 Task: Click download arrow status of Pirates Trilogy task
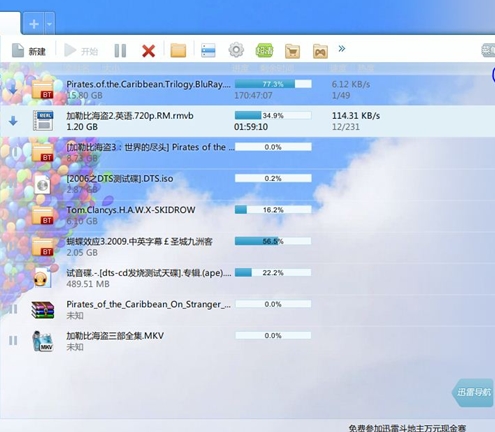coord(13,89)
